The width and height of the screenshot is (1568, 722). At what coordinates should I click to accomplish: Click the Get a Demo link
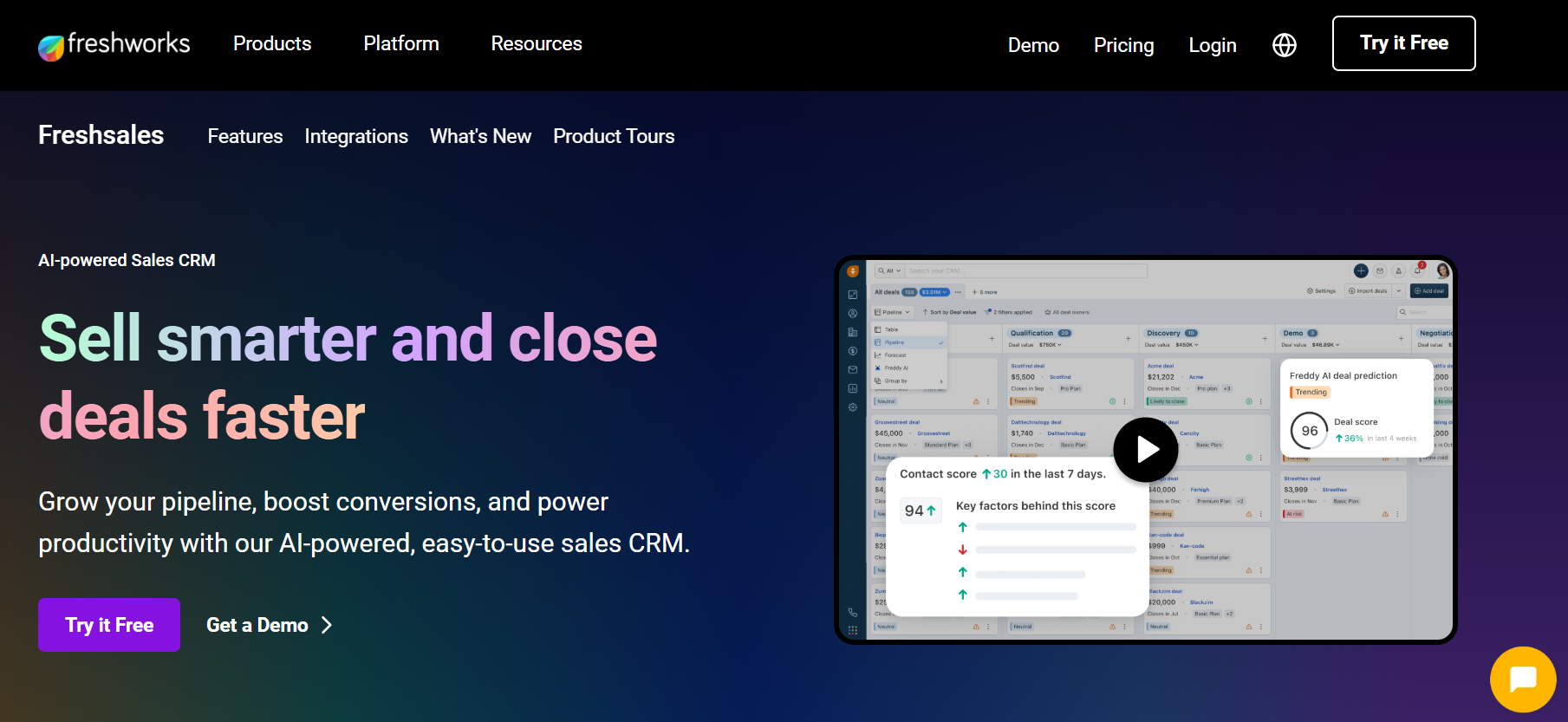coord(270,625)
